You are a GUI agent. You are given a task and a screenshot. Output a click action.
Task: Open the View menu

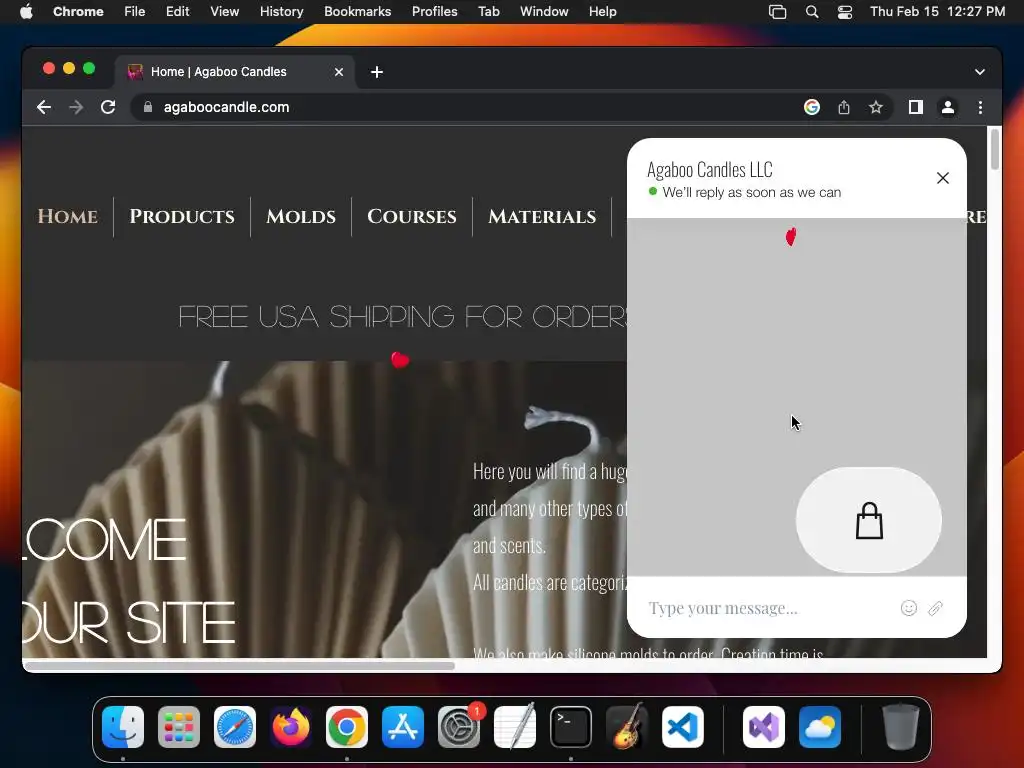224,11
